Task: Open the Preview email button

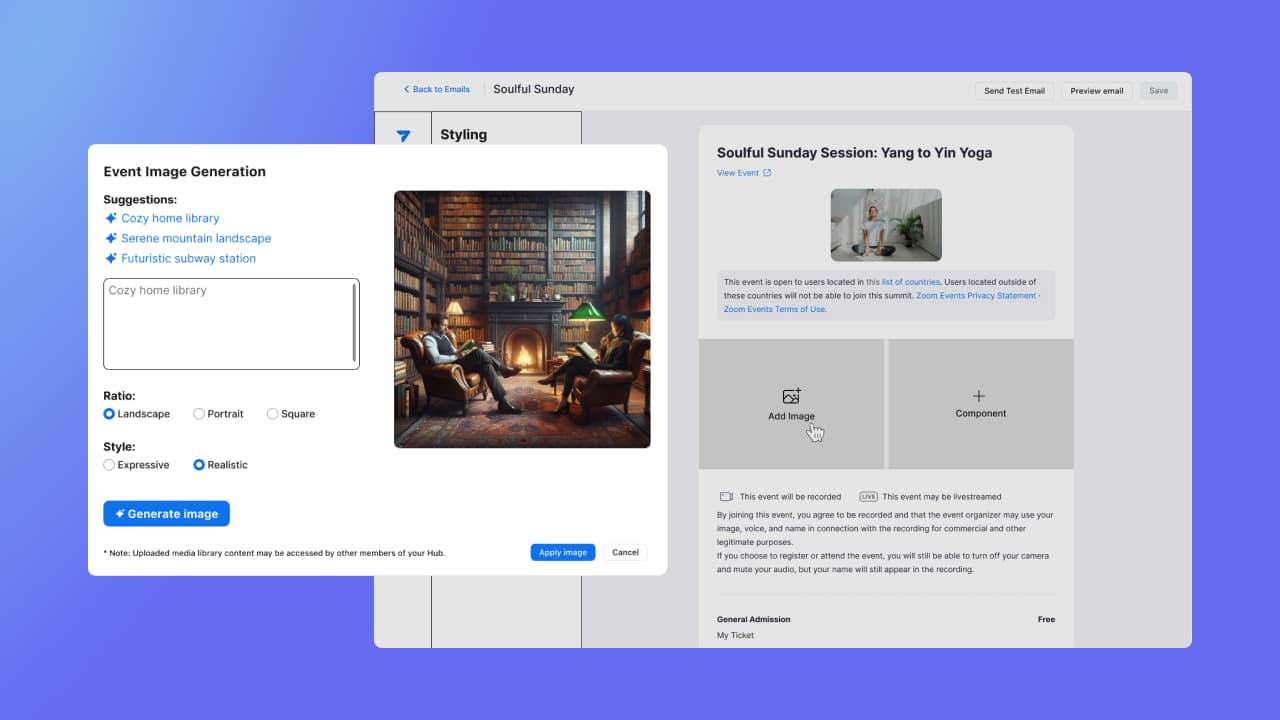Action: pos(1096,91)
